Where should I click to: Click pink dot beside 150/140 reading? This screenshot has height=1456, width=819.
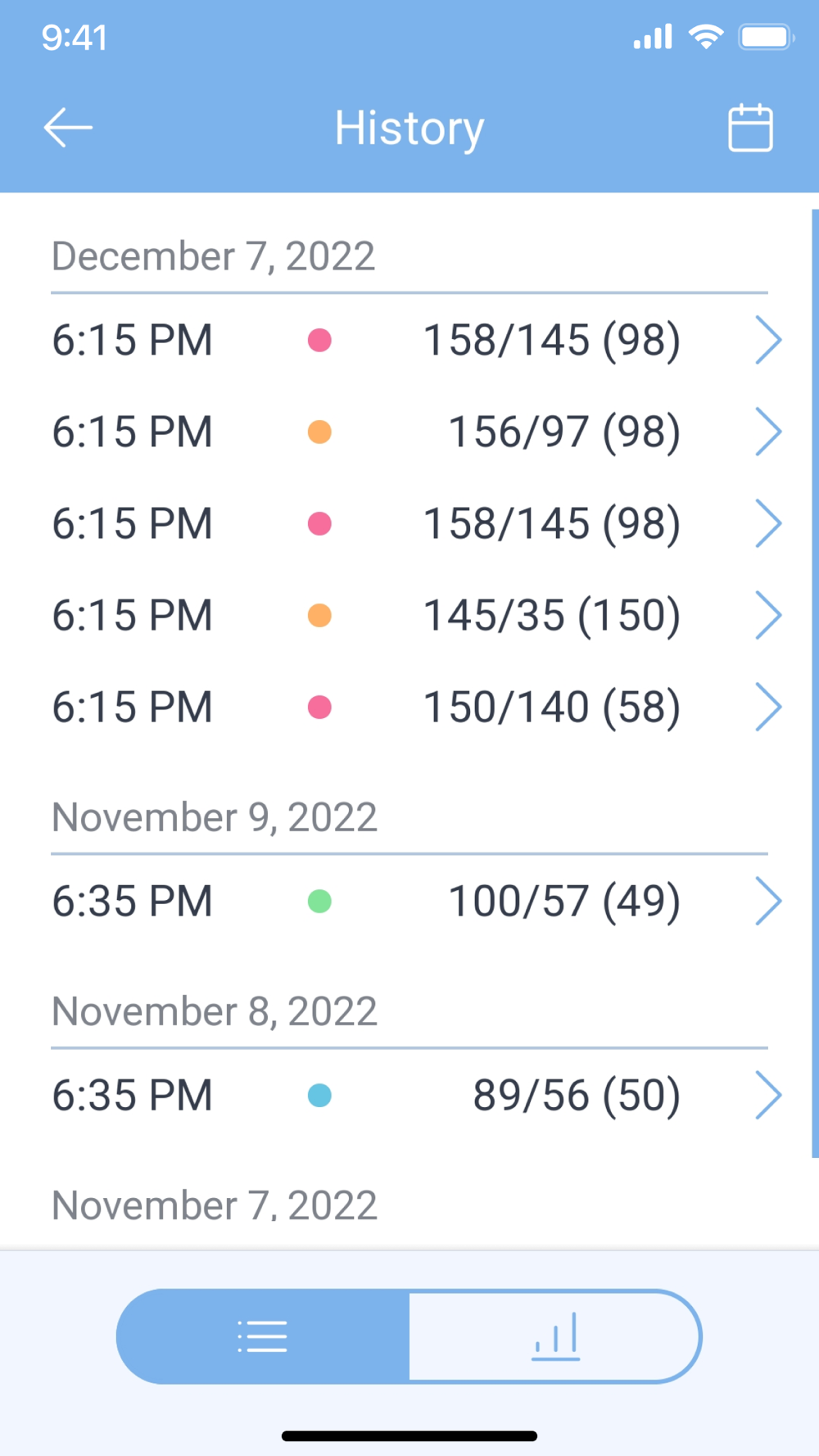click(x=319, y=707)
